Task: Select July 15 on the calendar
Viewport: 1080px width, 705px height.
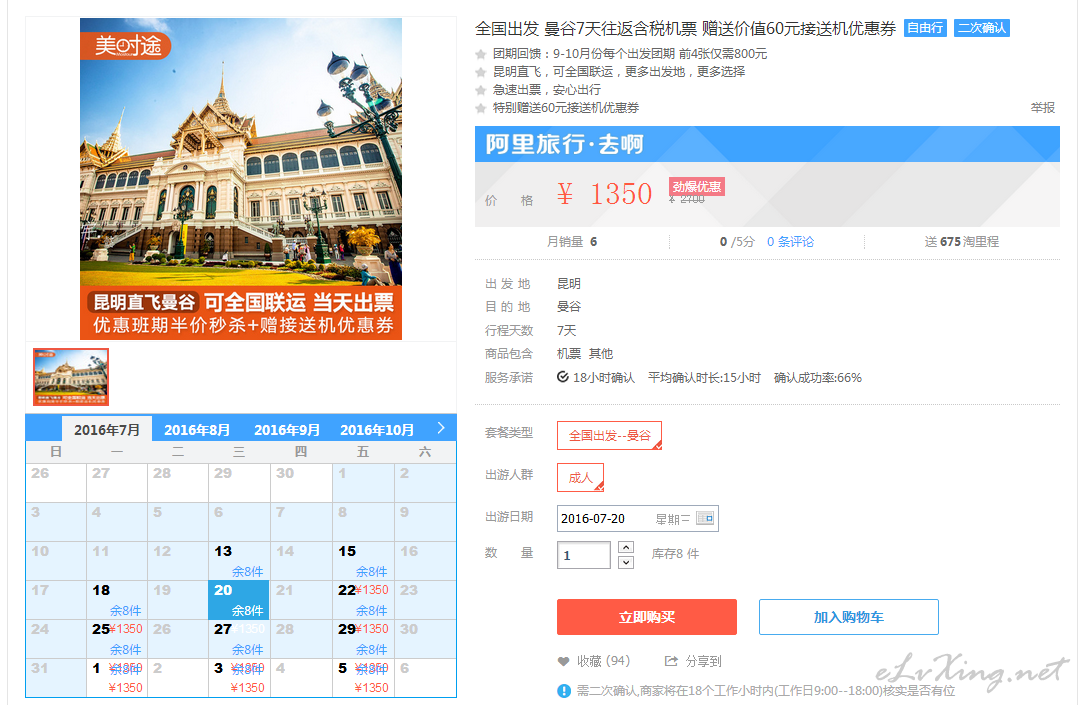Action: click(x=363, y=560)
